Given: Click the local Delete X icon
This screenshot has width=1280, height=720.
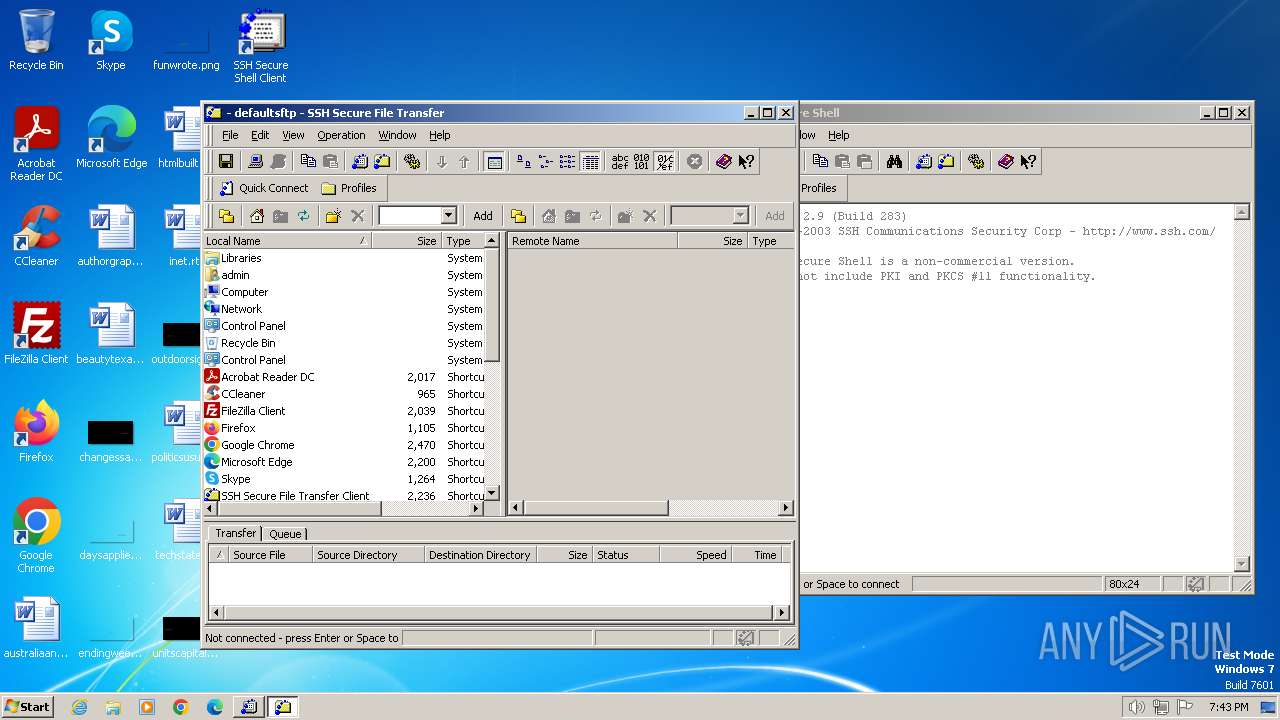Looking at the screenshot, I should click(358, 216).
